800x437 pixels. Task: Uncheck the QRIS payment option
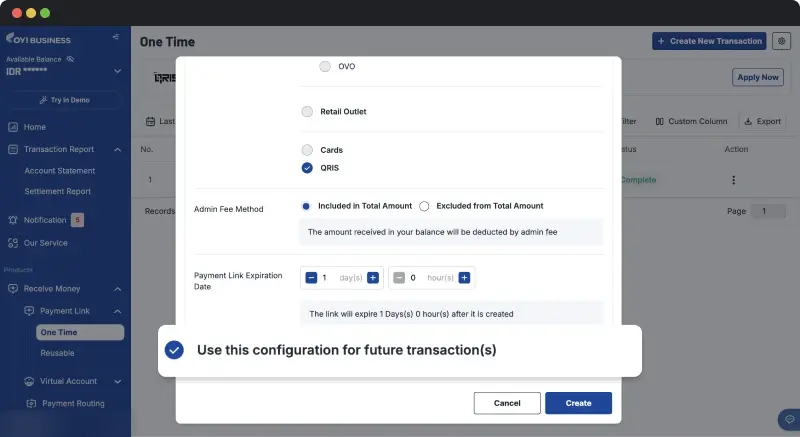(307, 168)
